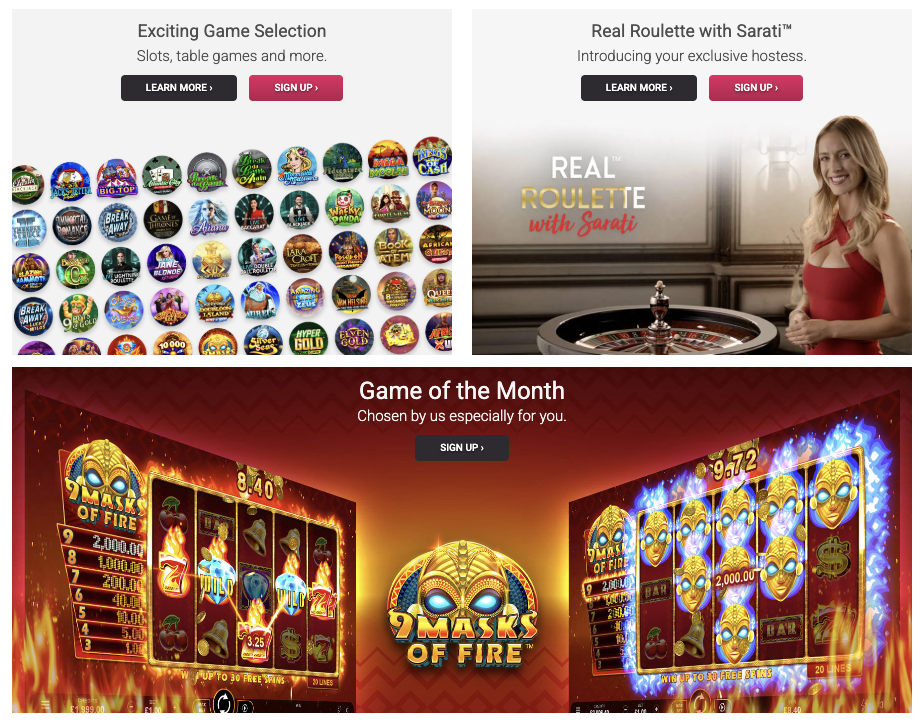Open the 9 Pots of Gold icon
This screenshot has width=924, height=722.
pos(78,313)
